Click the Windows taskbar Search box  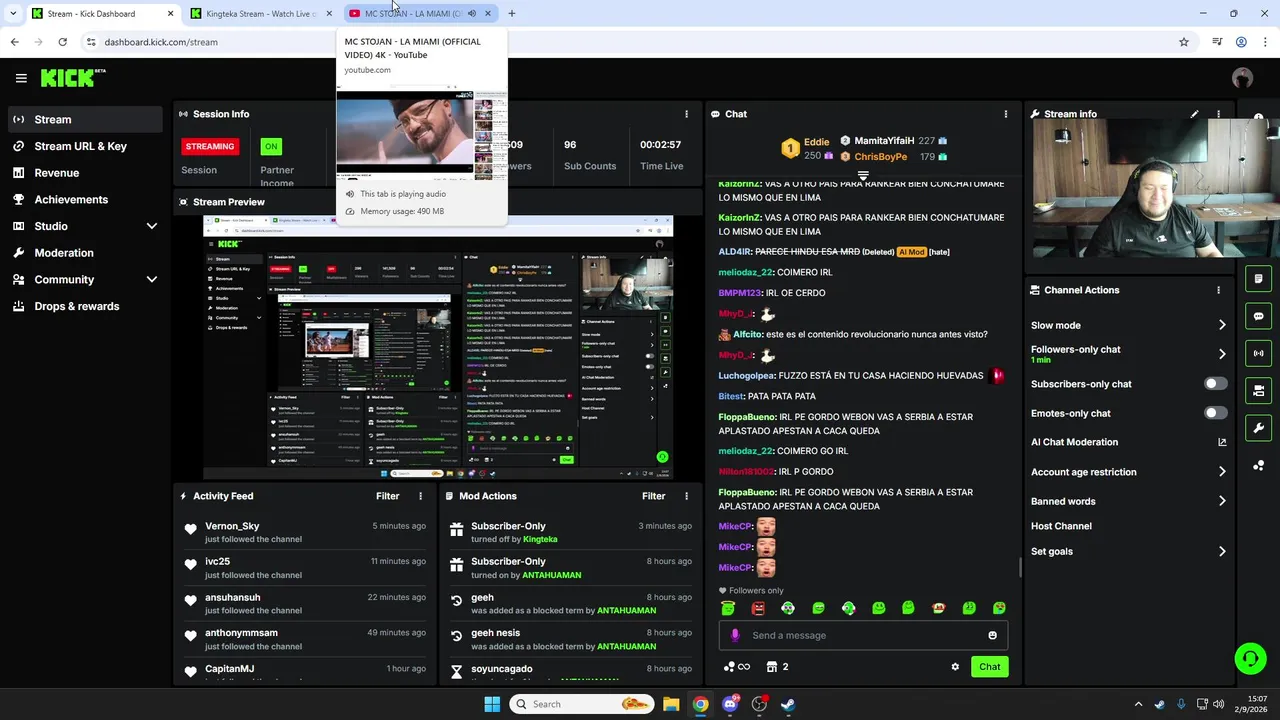(x=581, y=704)
